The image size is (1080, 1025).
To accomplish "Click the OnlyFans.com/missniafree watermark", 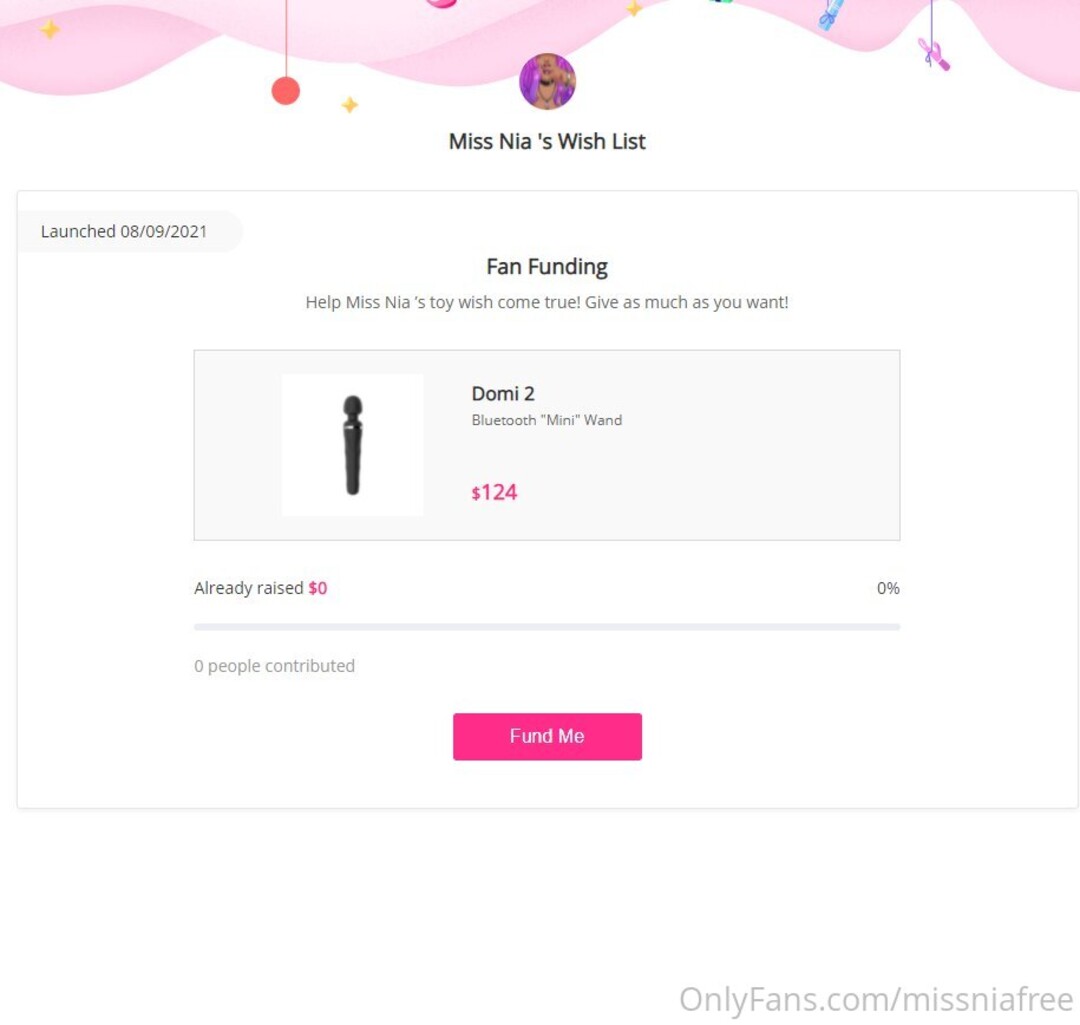I will coord(876,999).
